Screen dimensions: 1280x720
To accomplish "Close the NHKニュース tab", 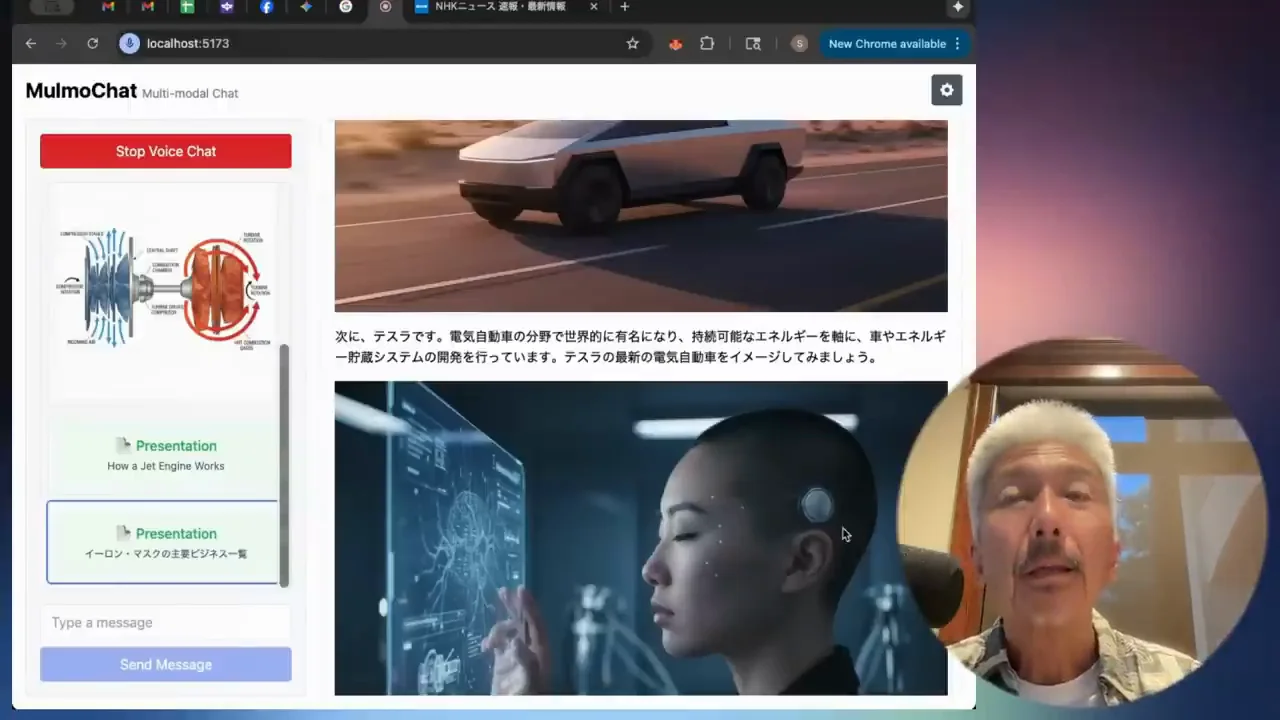I will click(x=594, y=7).
